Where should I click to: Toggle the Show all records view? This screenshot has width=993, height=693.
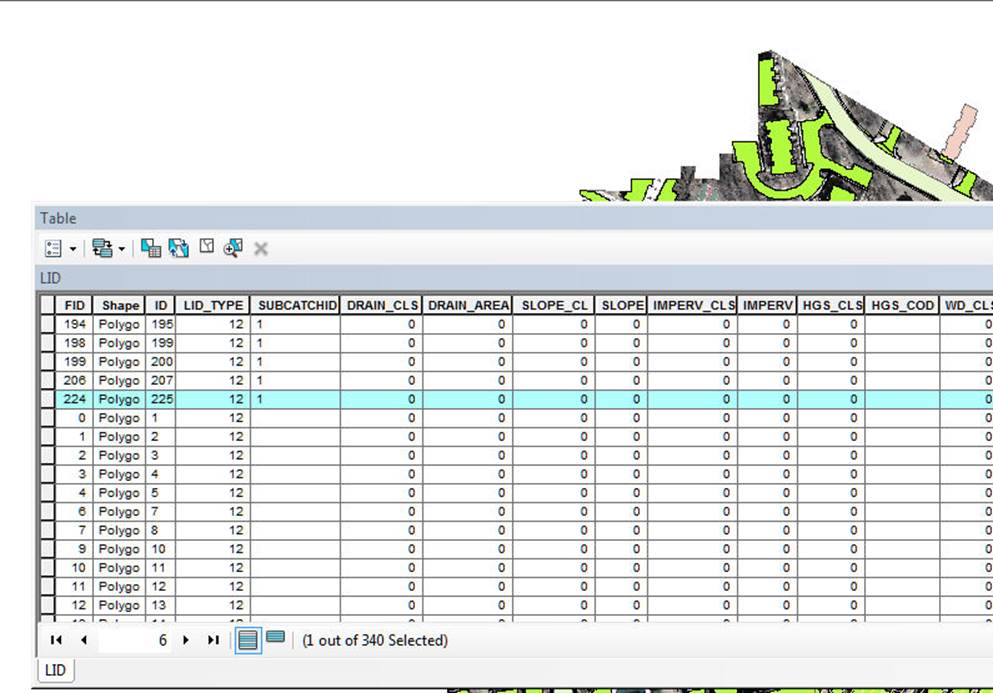tap(247, 640)
